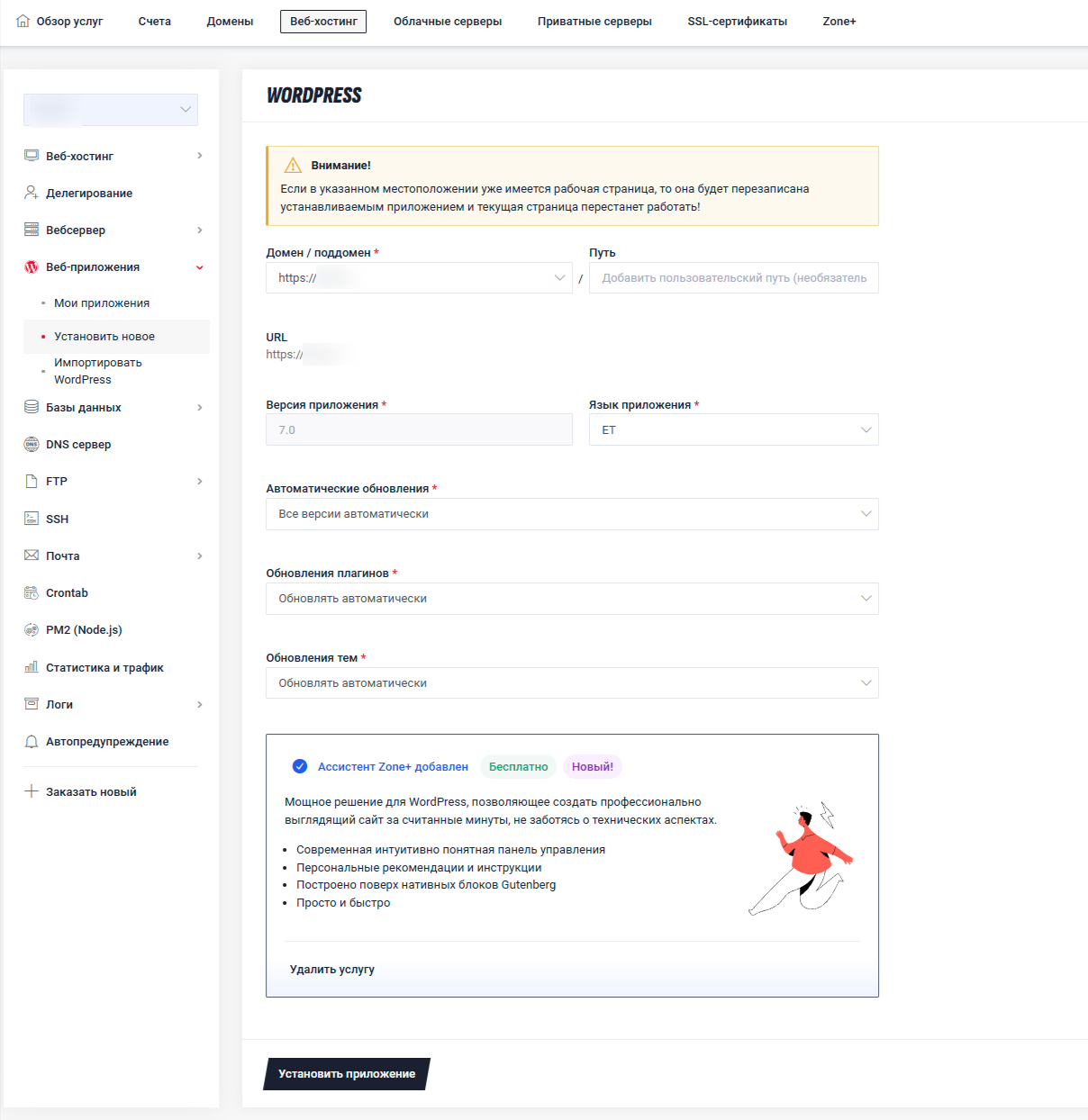Click the monitor icon next to Веб-хостинг

pos(32,156)
